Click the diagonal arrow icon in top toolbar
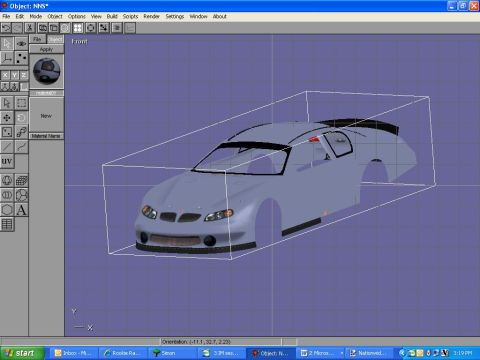This screenshot has height=360, width=480. coord(103,28)
